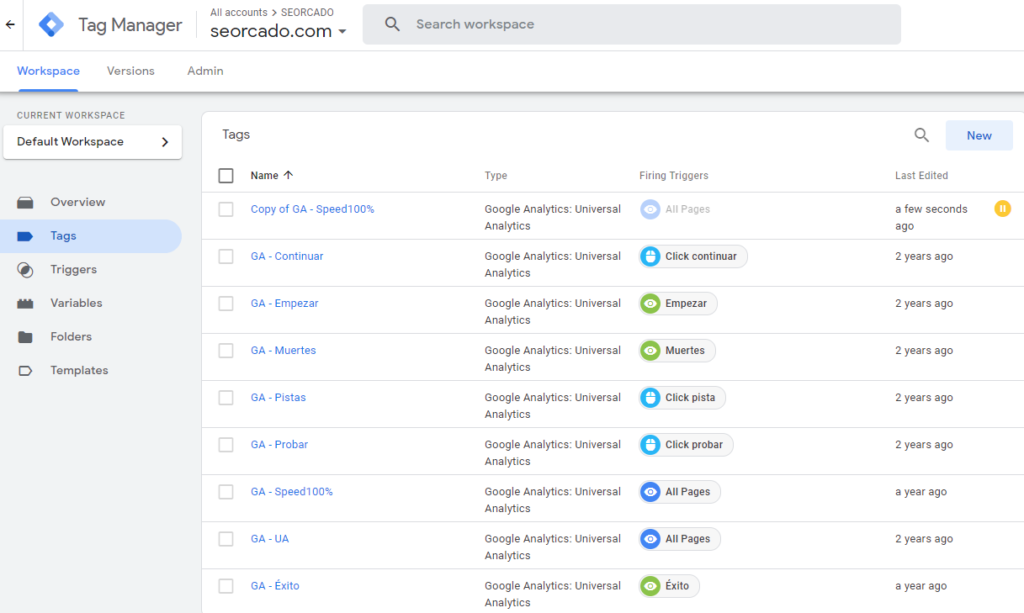The height and width of the screenshot is (613, 1024).
Task: Click the Search workspace input field
Action: tap(632, 24)
